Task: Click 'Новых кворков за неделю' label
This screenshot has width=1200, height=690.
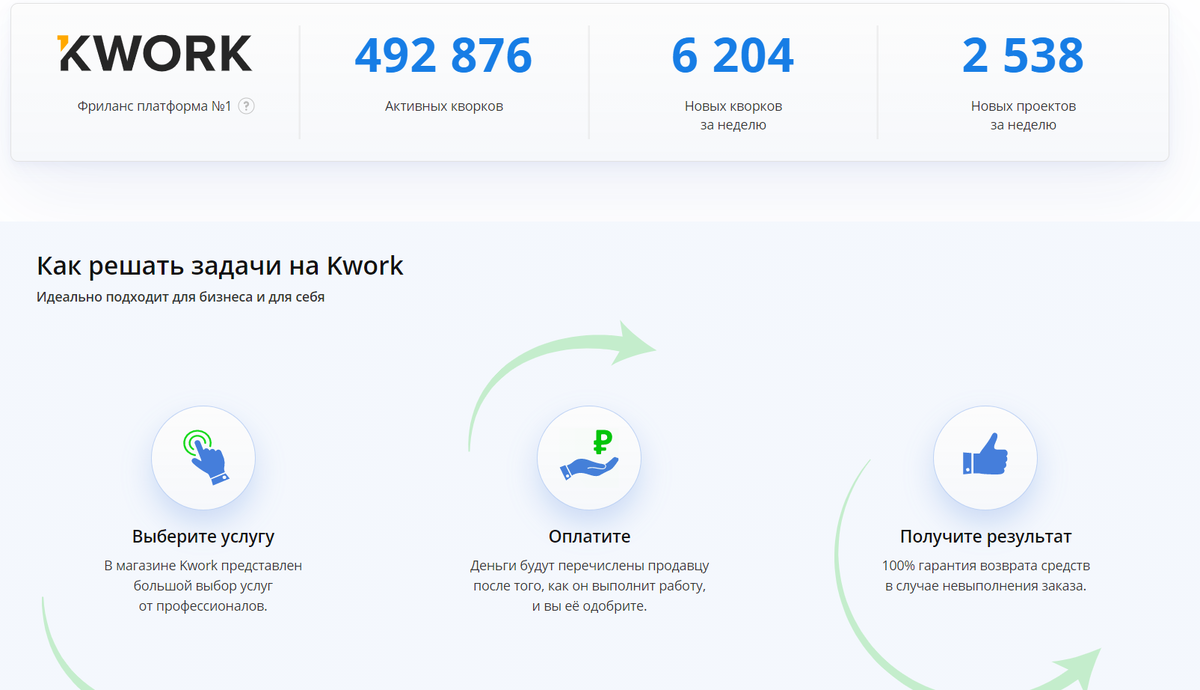Action: [733, 116]
